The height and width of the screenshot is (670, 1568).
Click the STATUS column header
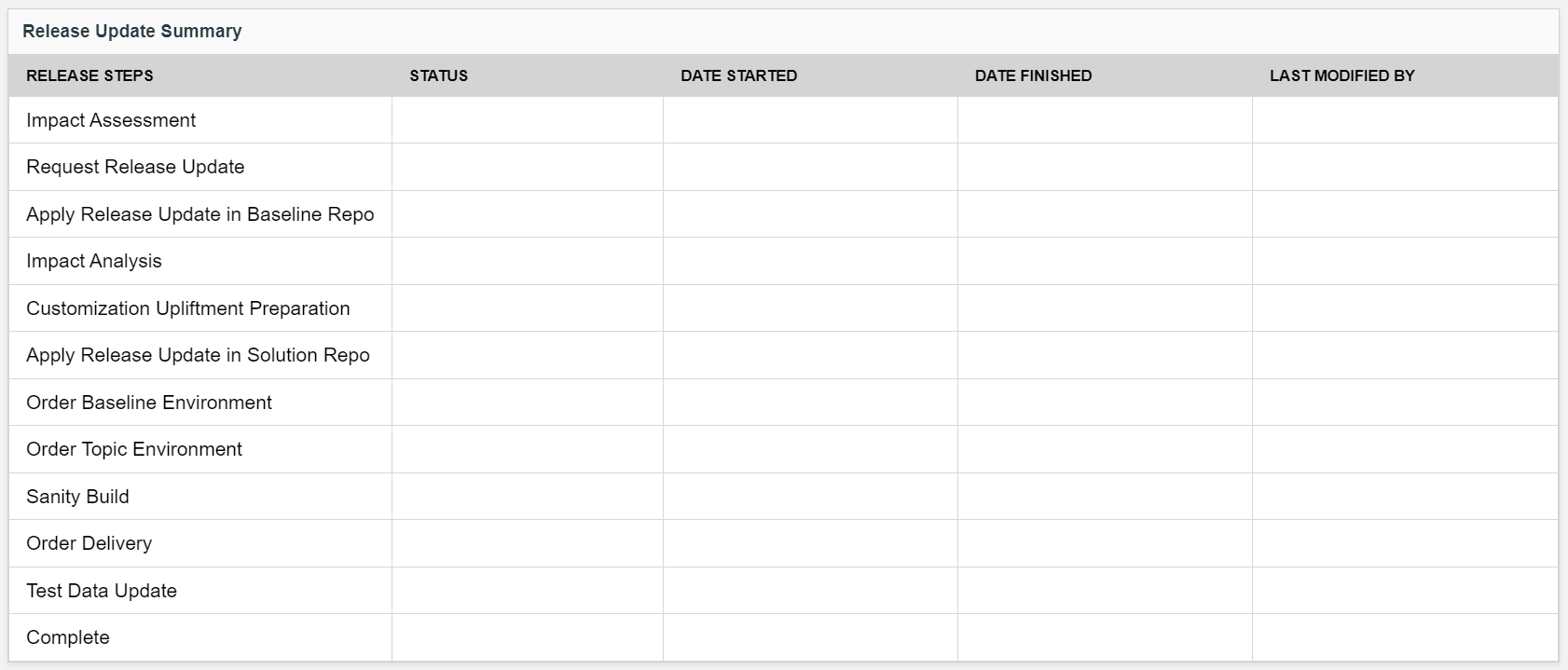(438, 75)
